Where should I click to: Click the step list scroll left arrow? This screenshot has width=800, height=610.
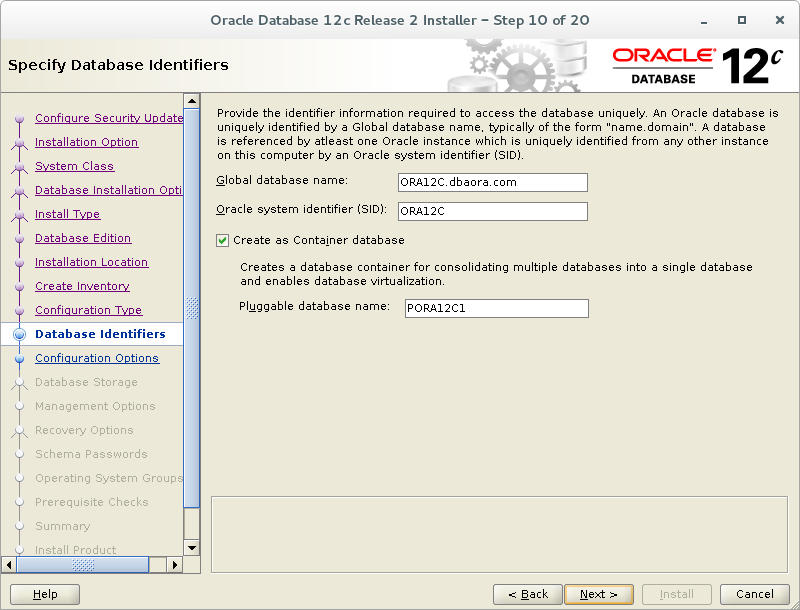coord(9,565)
